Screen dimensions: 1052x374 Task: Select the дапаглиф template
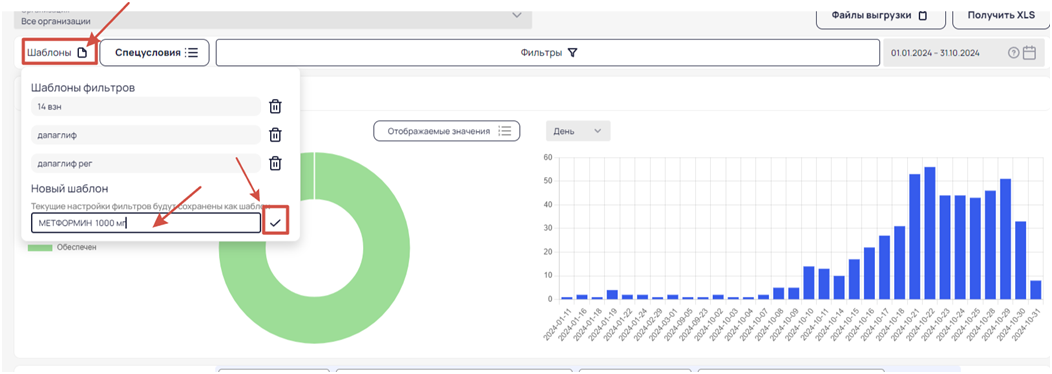(146, 135)
